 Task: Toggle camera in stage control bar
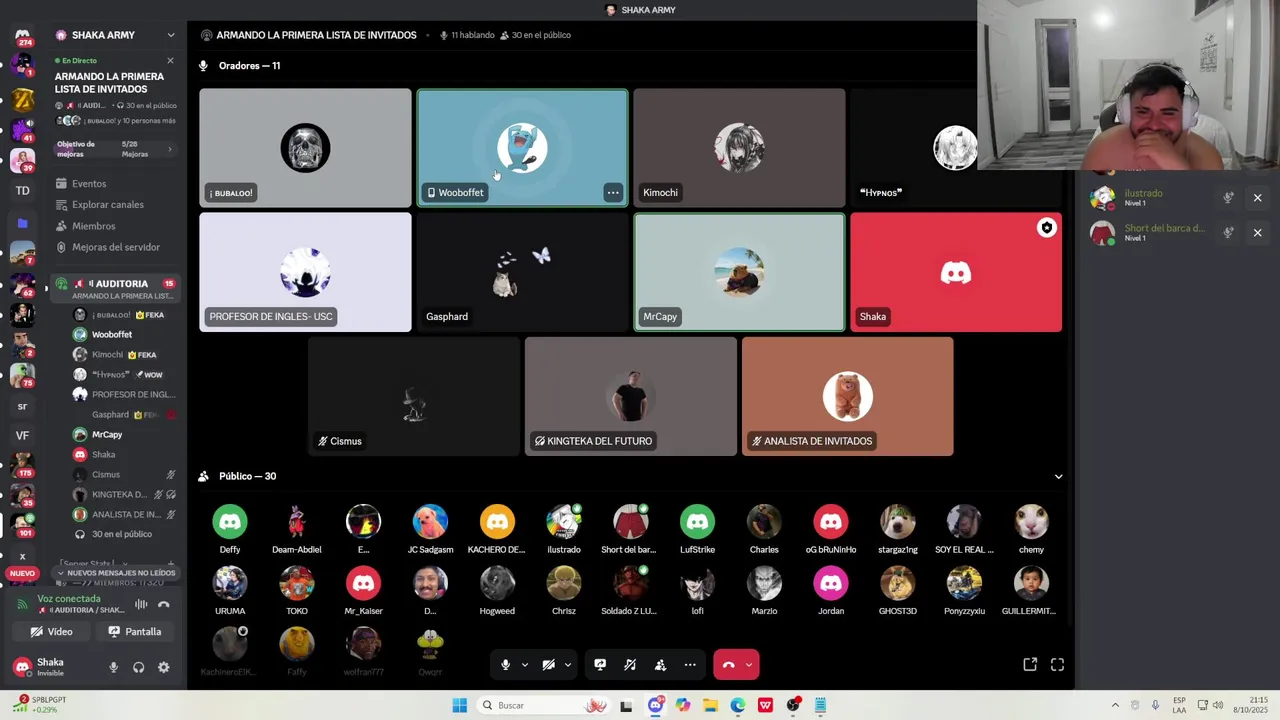click(548, 665)
